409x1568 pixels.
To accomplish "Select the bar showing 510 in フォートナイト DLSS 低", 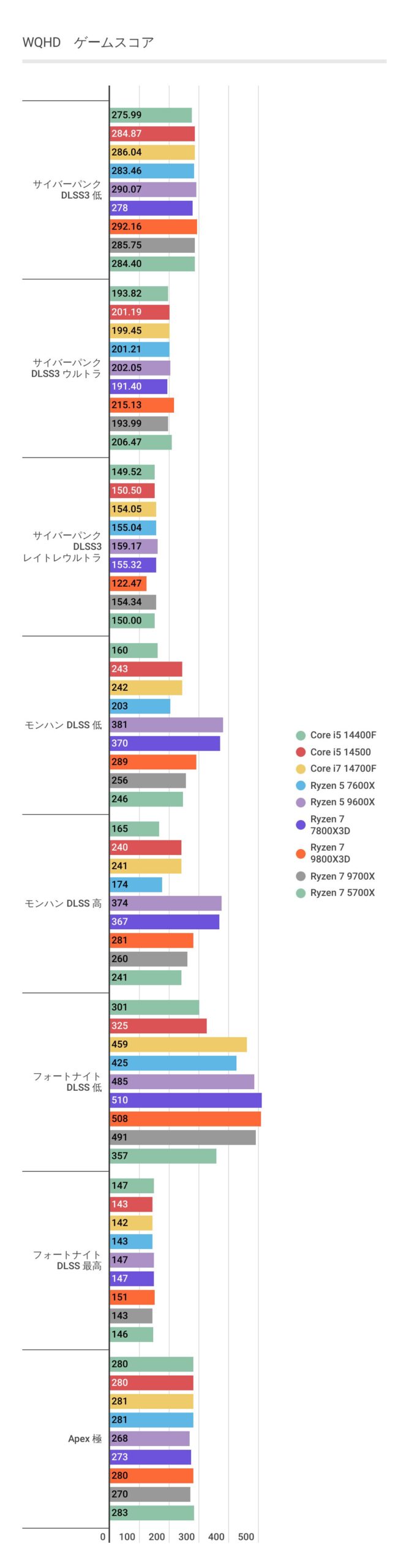I will (186, 1100).
